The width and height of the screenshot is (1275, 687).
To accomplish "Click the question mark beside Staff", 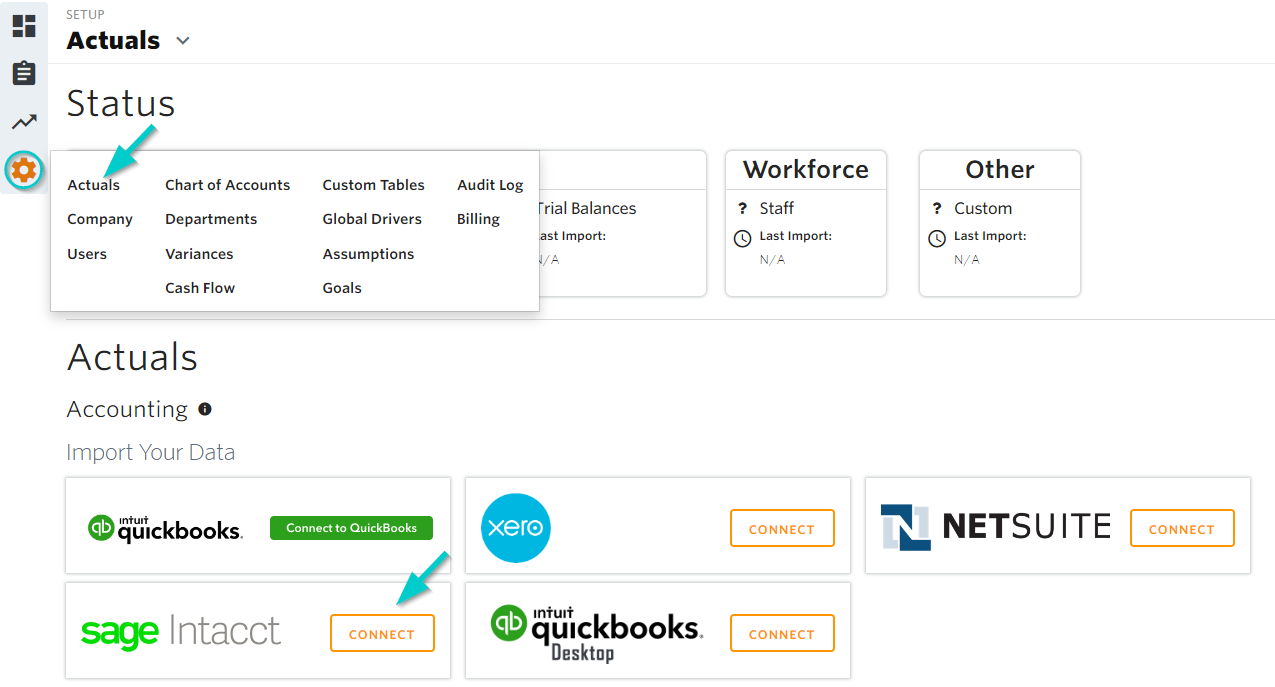I will tap(743, 208).
